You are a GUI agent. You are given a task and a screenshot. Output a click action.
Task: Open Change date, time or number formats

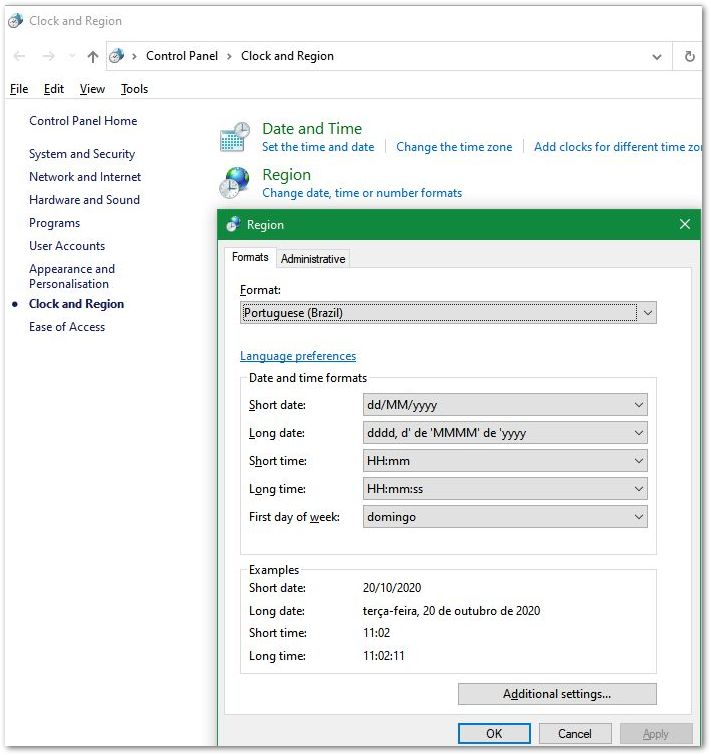[x=362, y=193]
